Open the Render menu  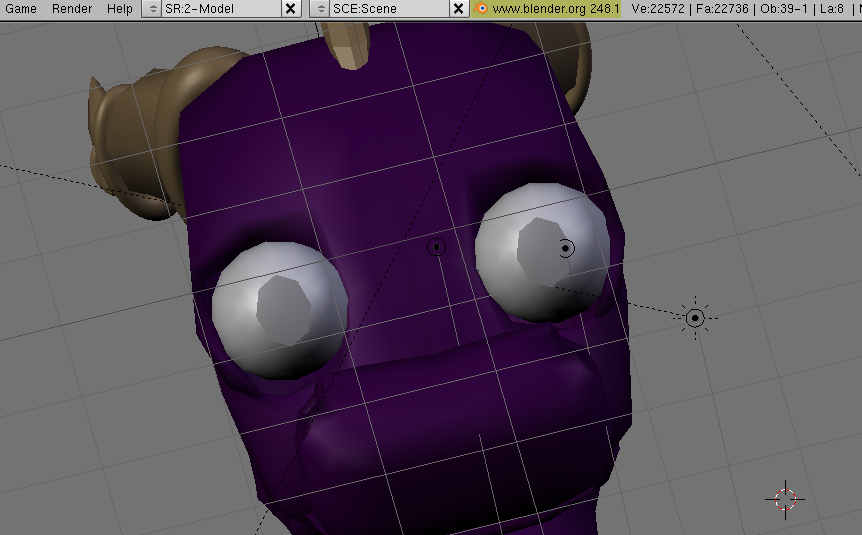pos(72,9)
